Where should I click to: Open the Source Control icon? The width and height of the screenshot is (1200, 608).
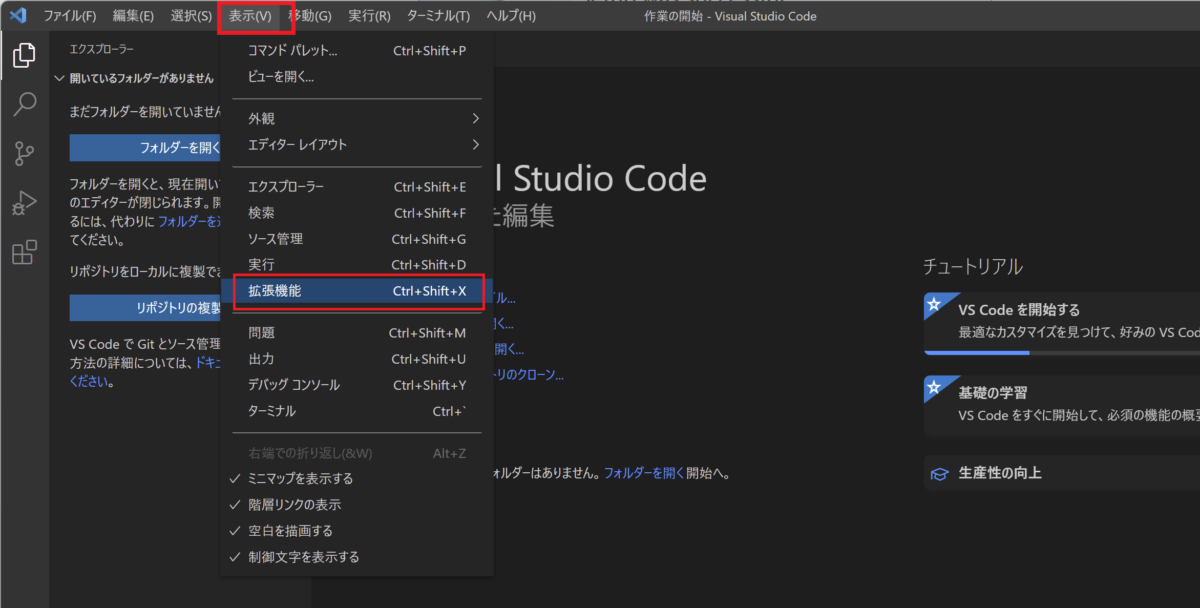click(x=22, y=152)
